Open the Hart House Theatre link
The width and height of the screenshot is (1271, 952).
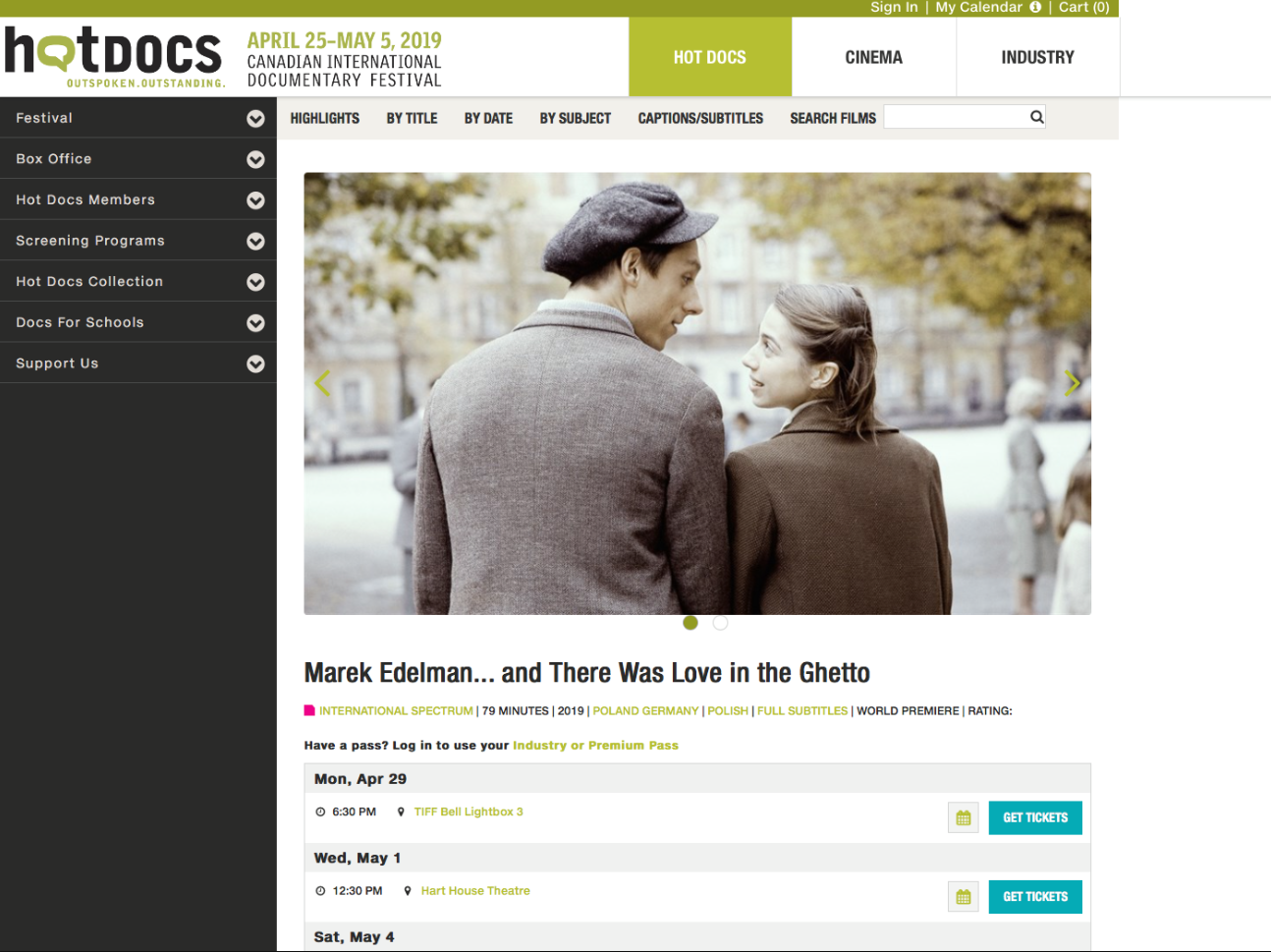[x=475, y=891]
